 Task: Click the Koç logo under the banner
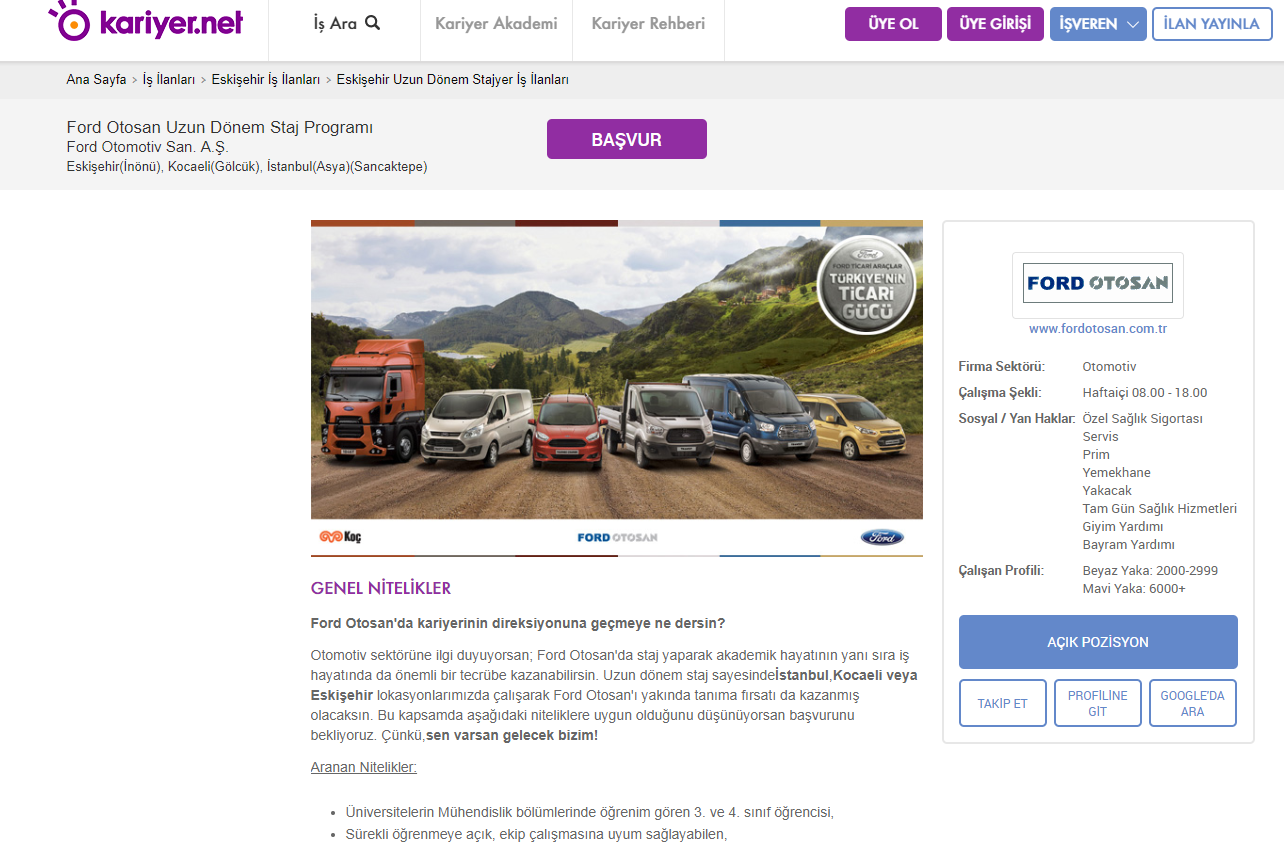pyautogui.click(x=340, y=537)
